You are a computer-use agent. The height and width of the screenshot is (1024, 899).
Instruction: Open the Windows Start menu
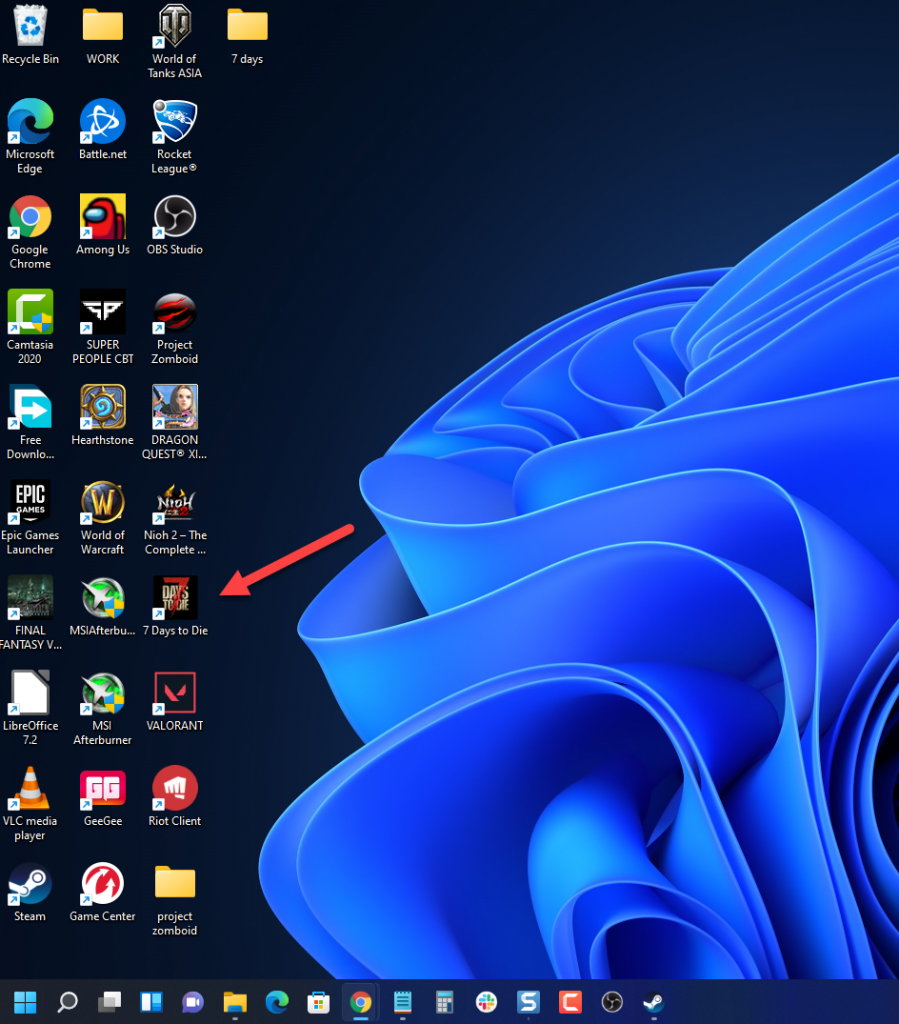coord(25,1002)
